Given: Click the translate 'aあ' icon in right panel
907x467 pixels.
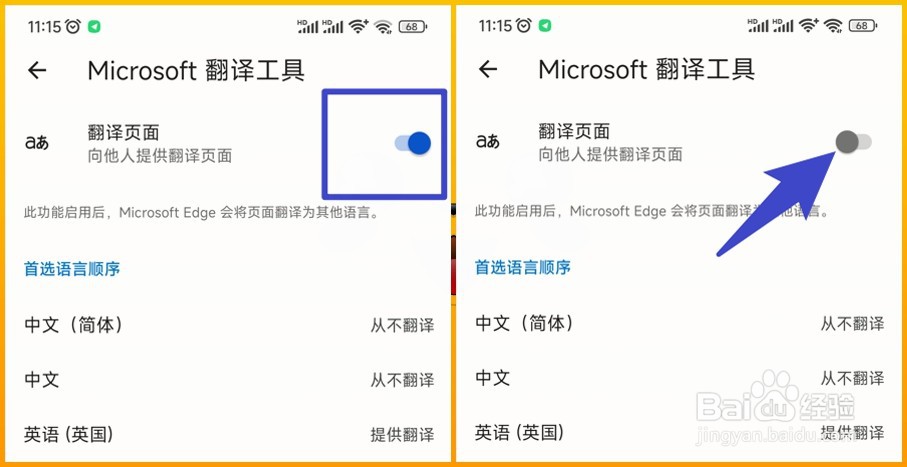Looking at the screenshot, I should point(488,141).
